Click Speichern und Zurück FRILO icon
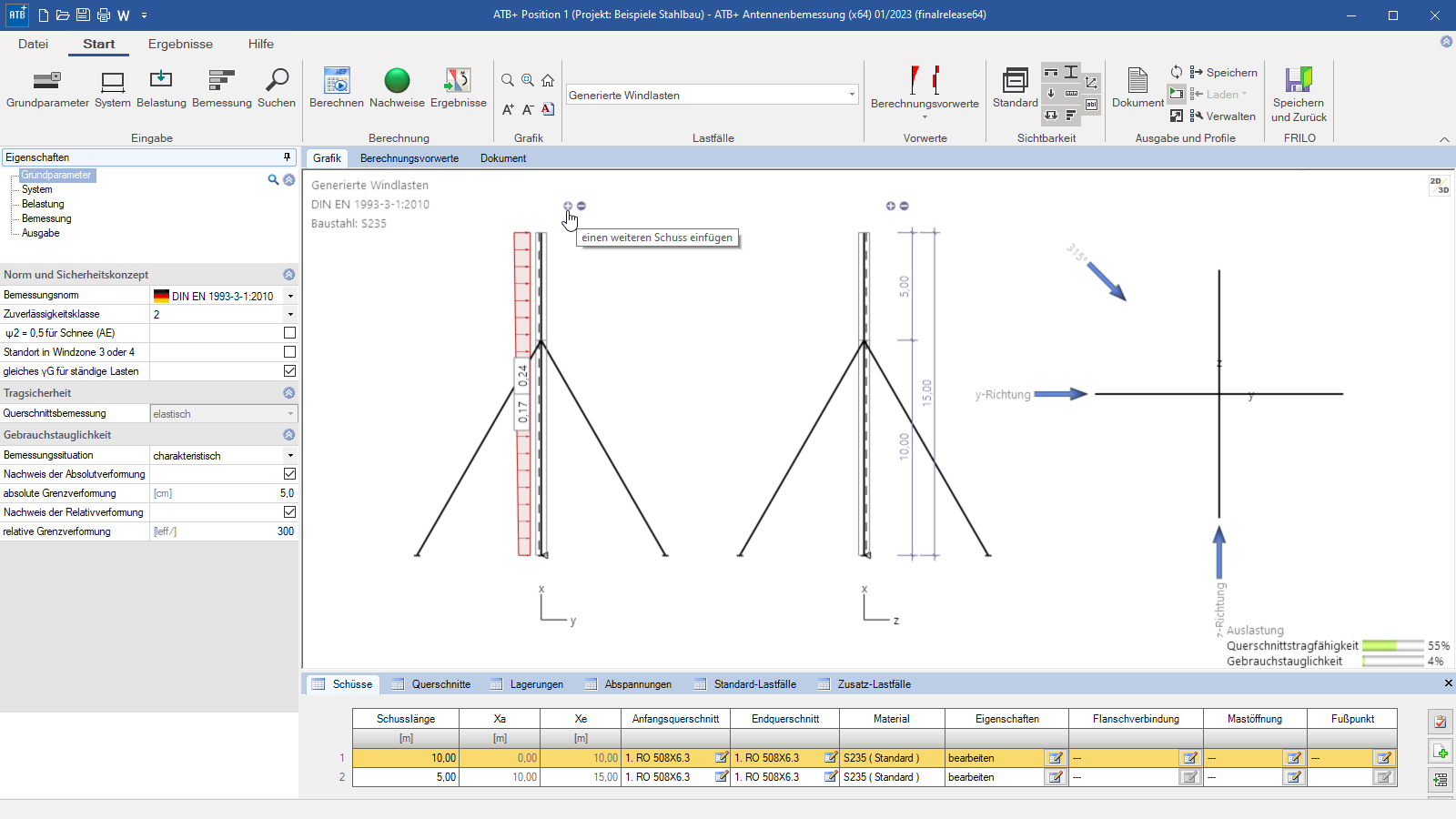Screen dimensions: 1456x819 [x=1299, y=80]
